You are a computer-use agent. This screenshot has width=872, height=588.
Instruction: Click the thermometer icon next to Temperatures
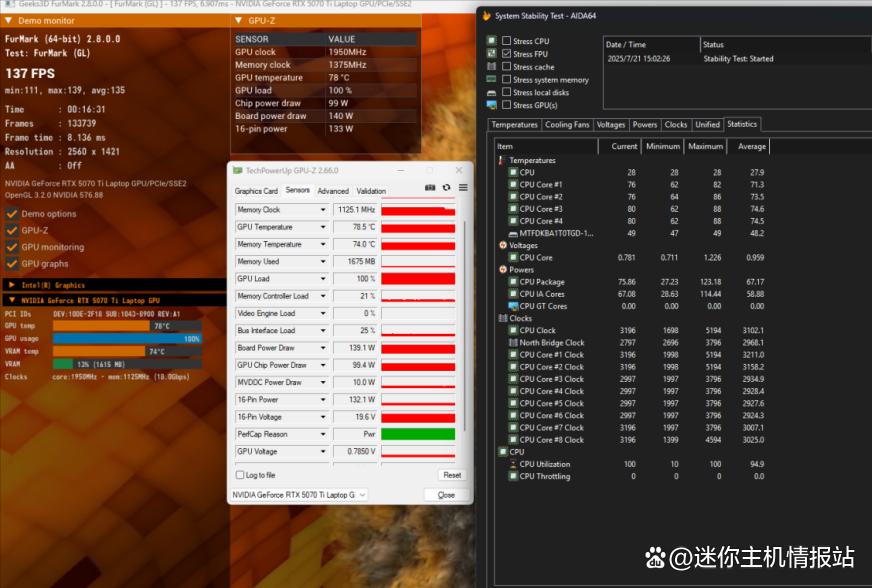502,160
